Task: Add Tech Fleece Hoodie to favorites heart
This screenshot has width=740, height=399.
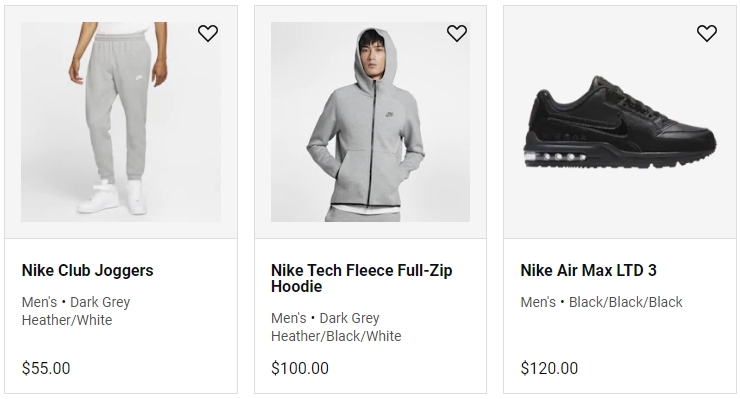Action: [457, 33]
